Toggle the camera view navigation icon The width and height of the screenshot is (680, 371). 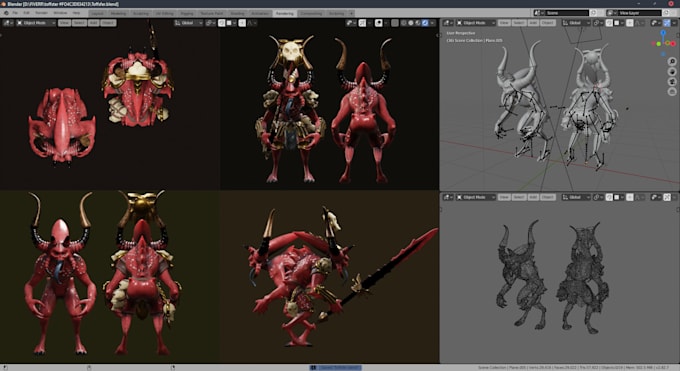(672, 82)
